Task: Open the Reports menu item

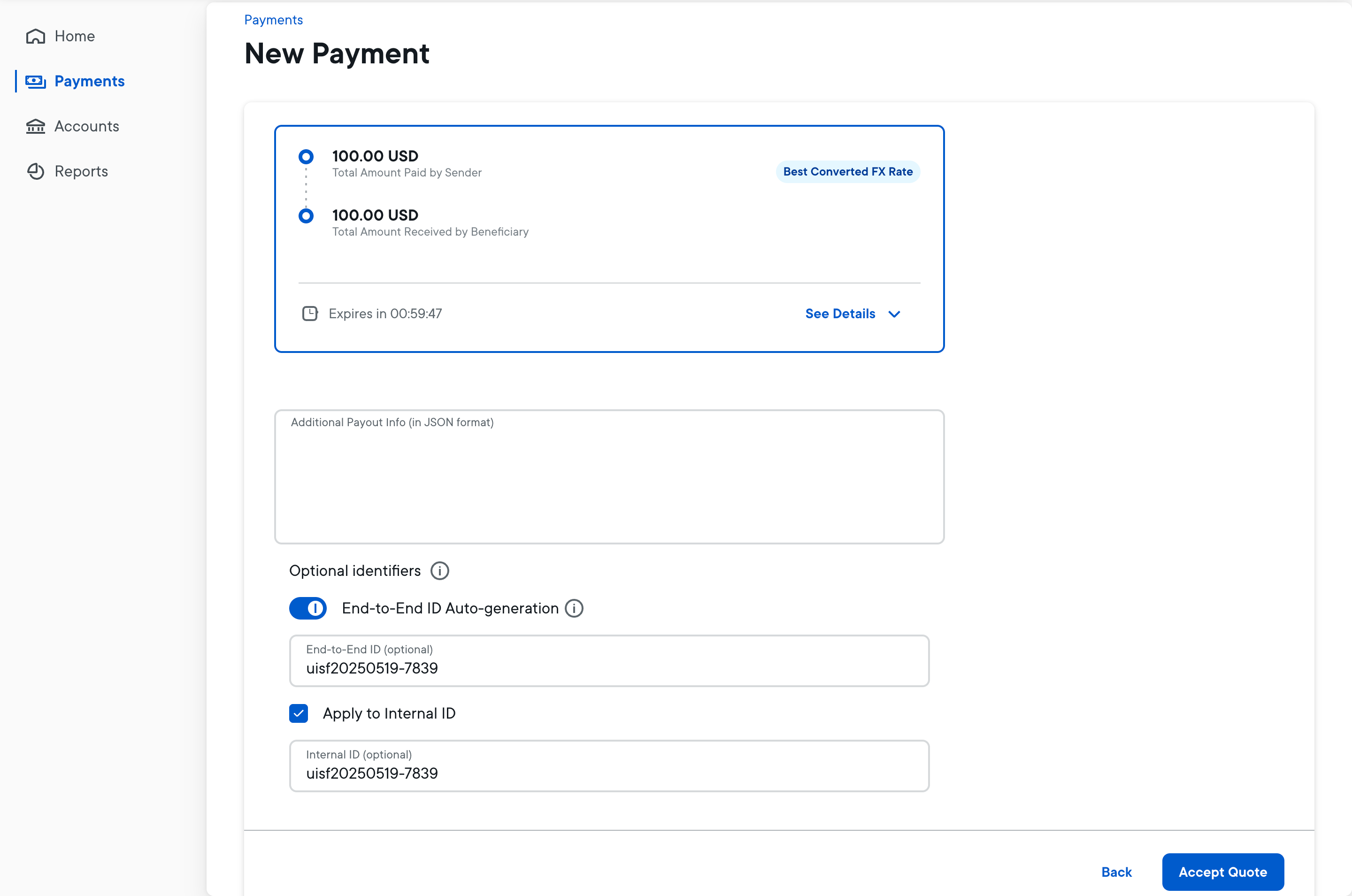Action: 81,171
